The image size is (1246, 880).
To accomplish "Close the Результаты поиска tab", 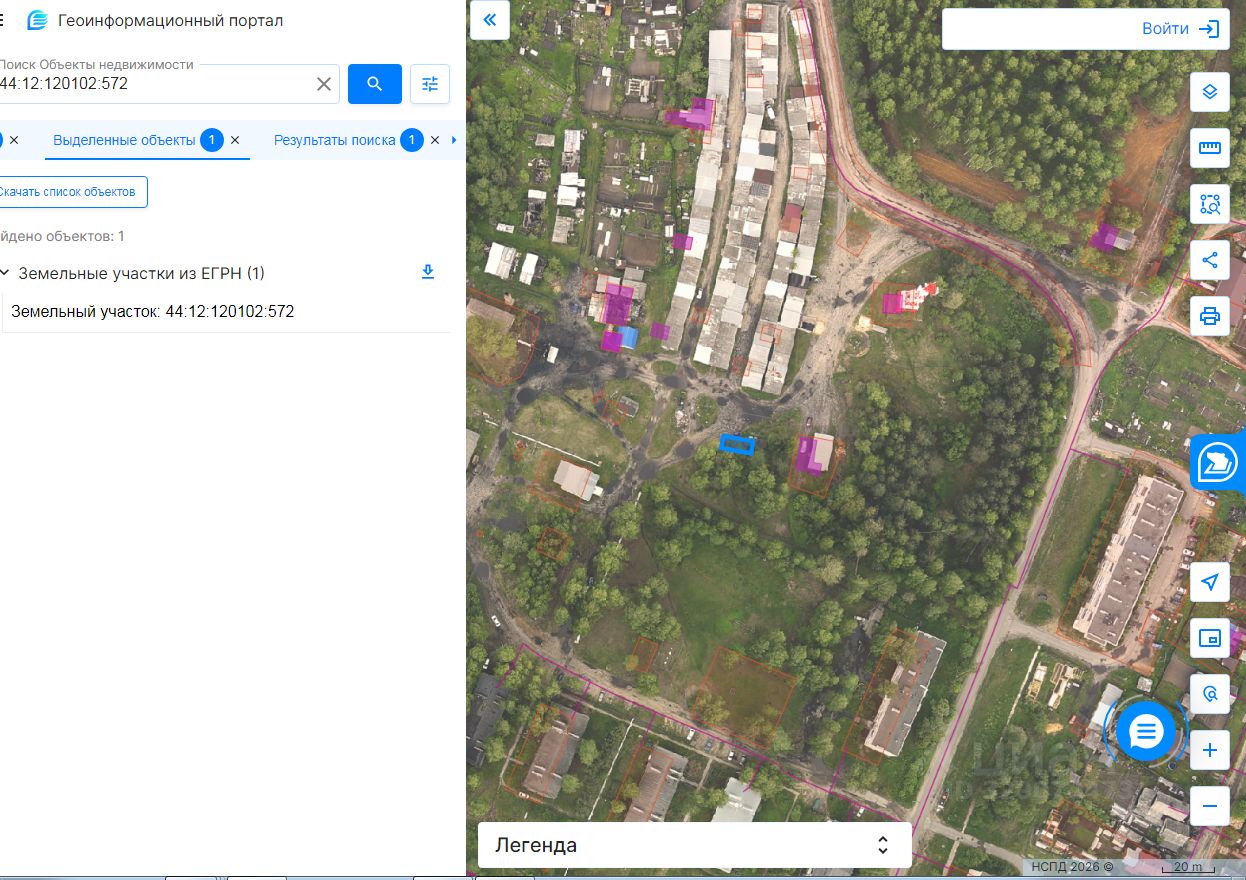I will click(x=435, y=140).
